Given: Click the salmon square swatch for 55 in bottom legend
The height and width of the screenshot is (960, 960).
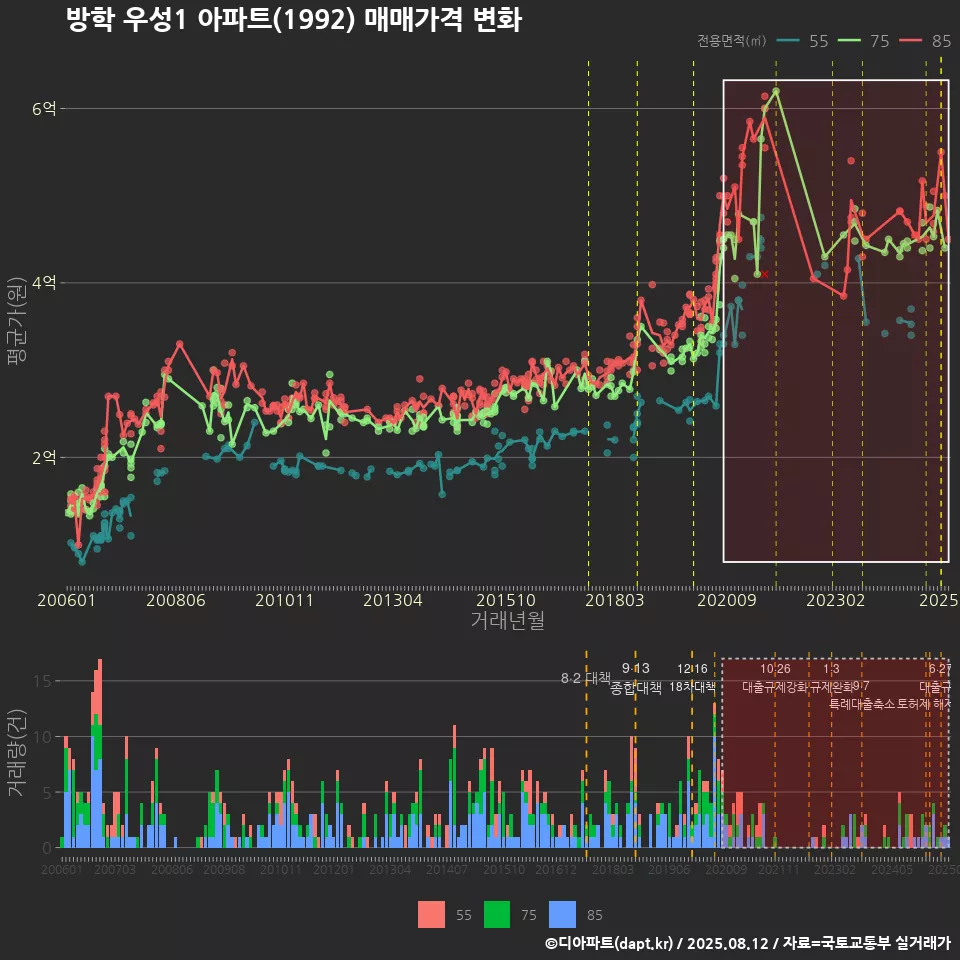Looking at the screenshot, I should pyautogui.click(x=431, y=915).
